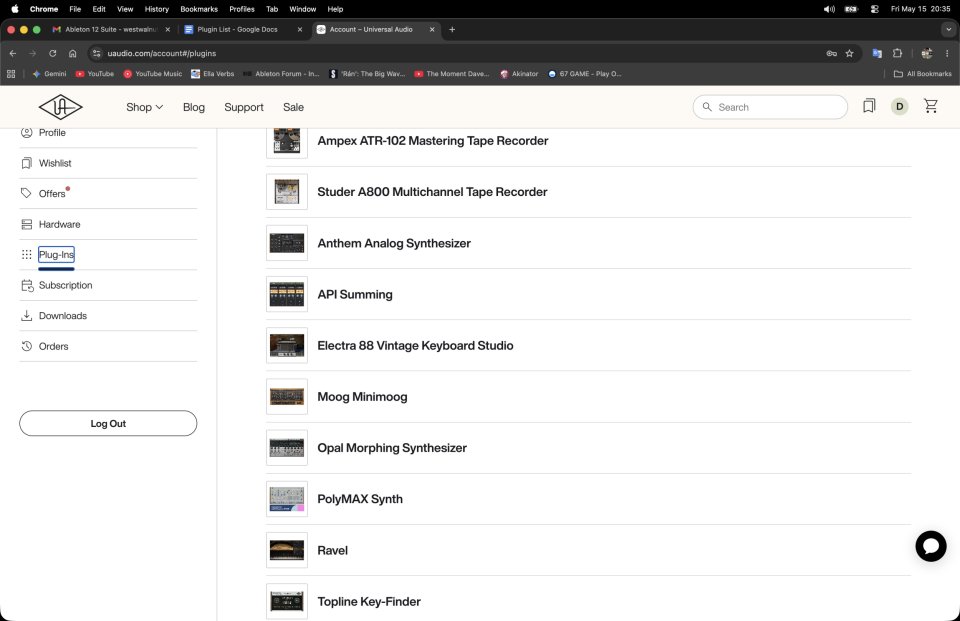Open the Google Translate icon

click(x=877, y=53)
